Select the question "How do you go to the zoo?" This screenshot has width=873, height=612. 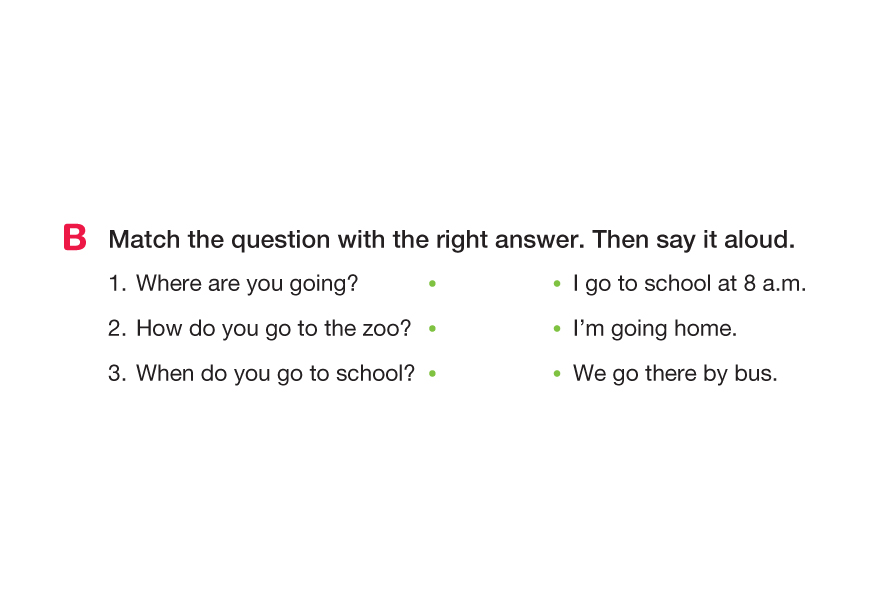[273, 329]
